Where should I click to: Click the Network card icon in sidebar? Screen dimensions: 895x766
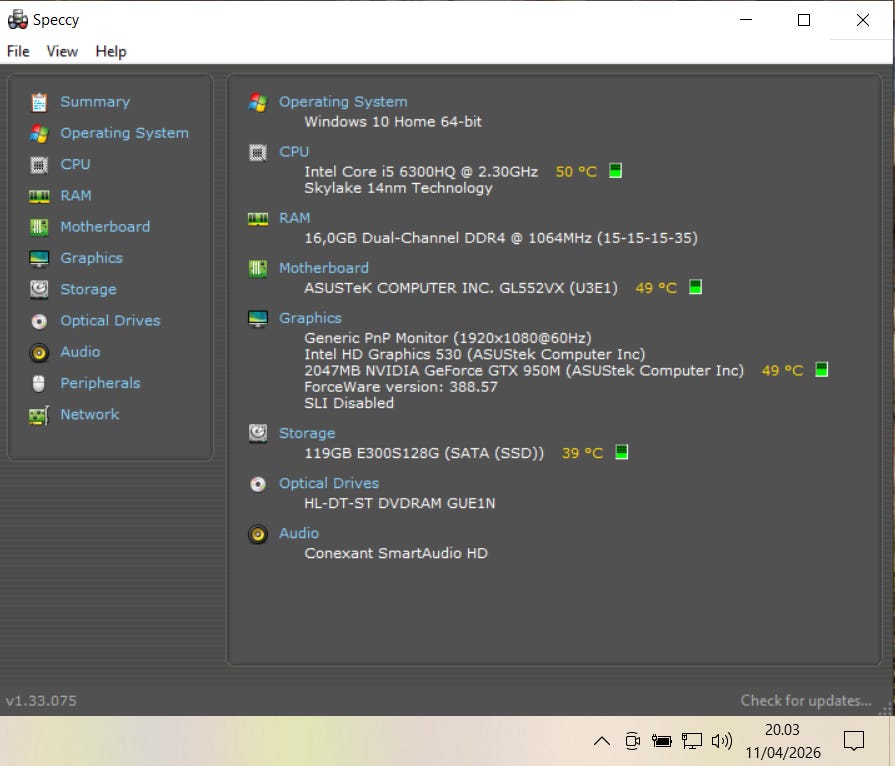[39, 416]
